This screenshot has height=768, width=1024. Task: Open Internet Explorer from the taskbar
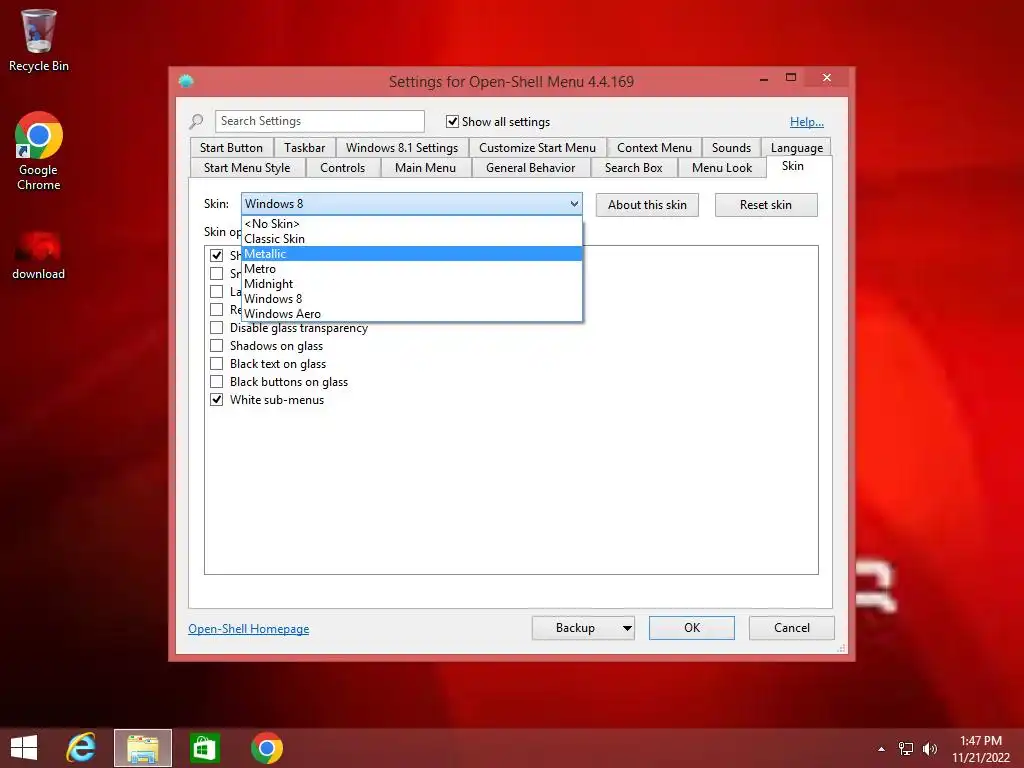pos(81,748)
